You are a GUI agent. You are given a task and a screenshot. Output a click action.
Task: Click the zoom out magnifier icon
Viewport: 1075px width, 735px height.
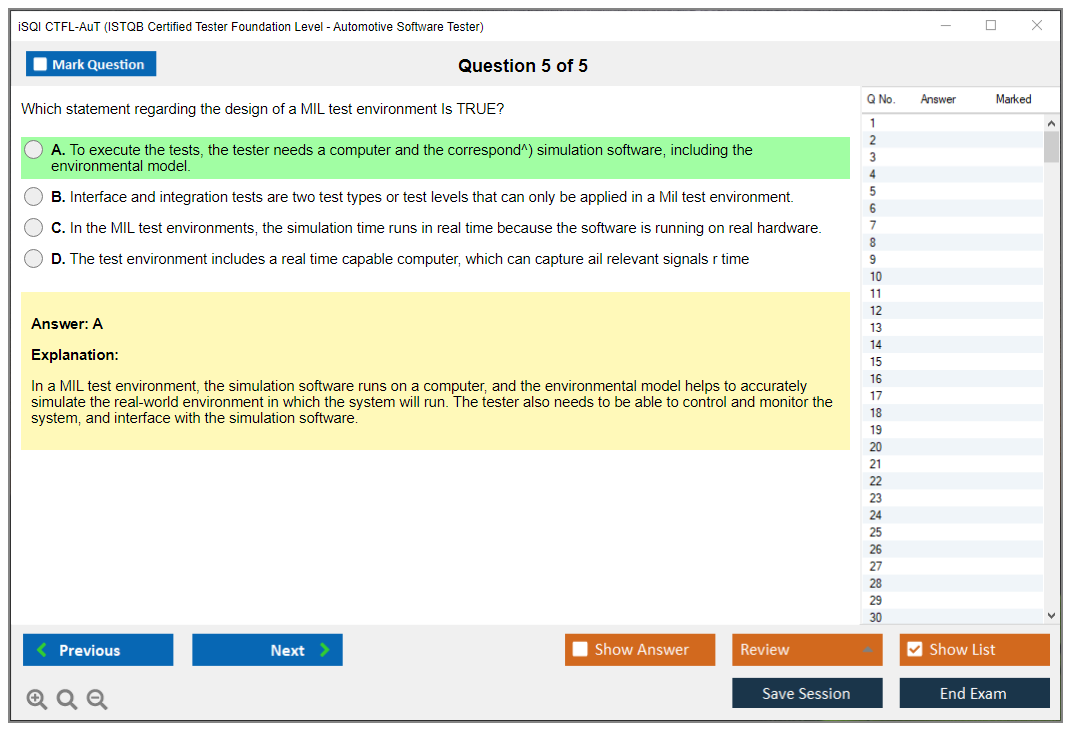(97, 700)
